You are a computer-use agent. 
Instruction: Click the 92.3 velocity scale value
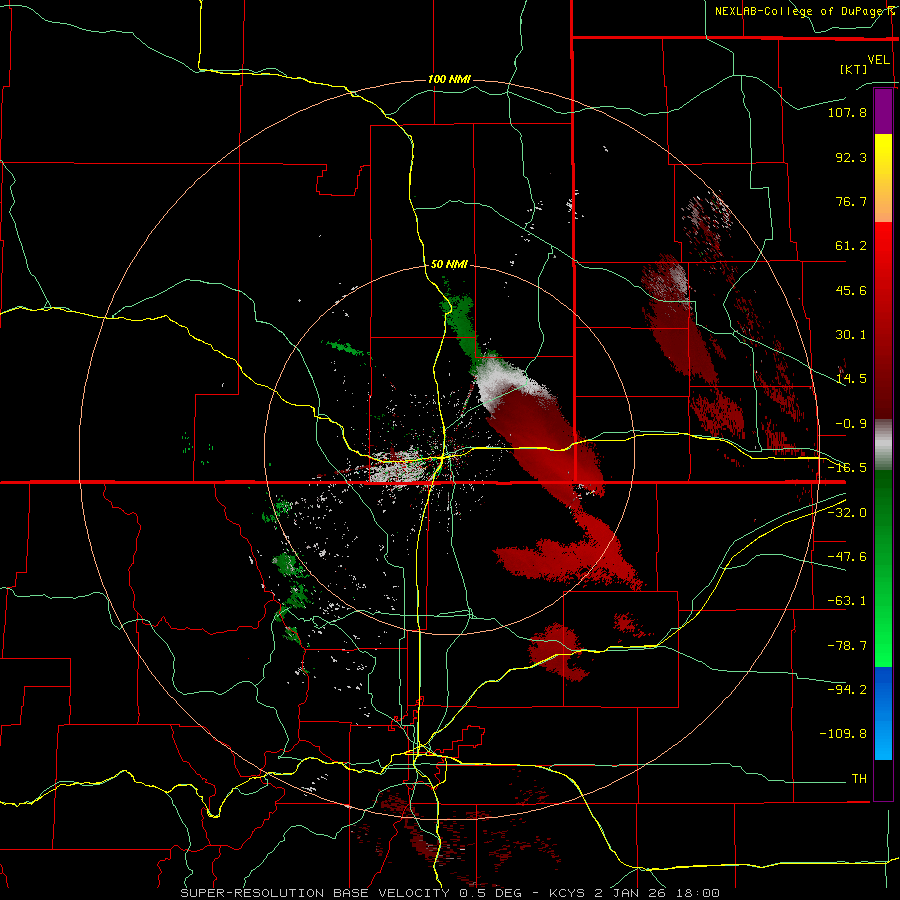point(851,157)
